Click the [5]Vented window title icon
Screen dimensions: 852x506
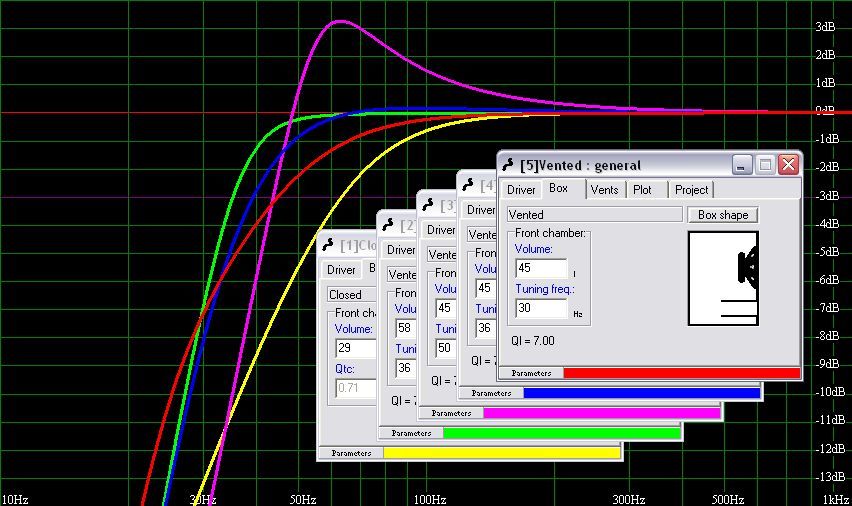pyautogui.click(x=508, y=164)
